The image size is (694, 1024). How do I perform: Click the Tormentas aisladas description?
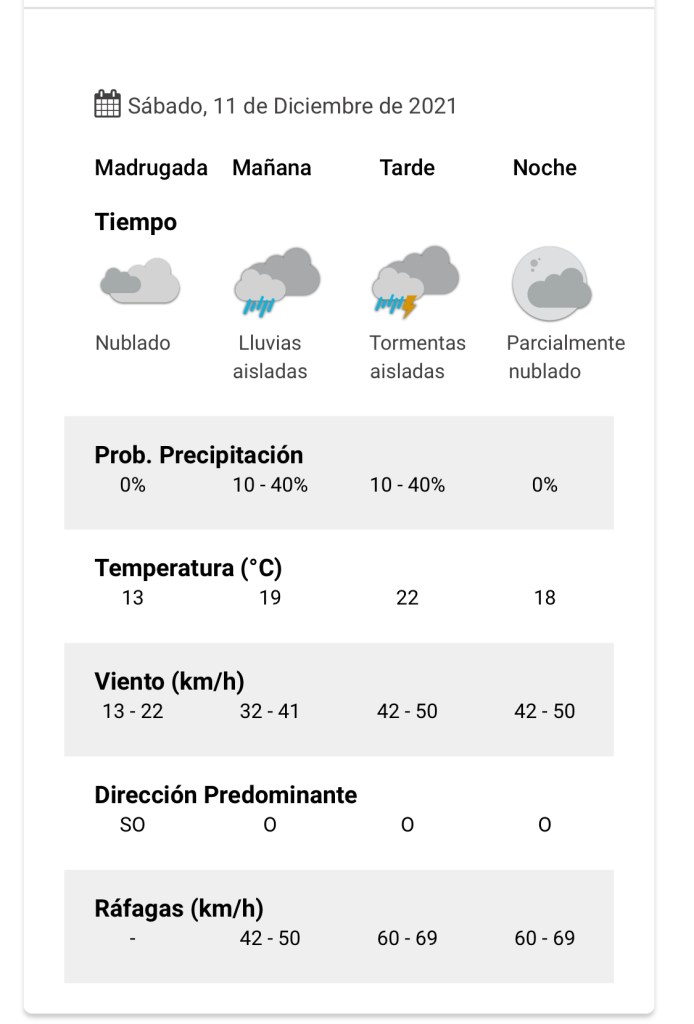tap(417, 357)
